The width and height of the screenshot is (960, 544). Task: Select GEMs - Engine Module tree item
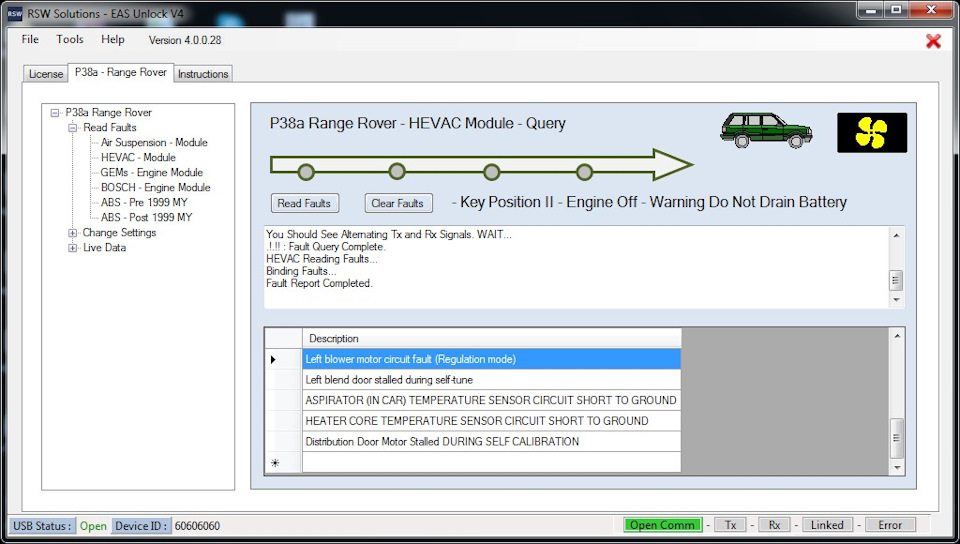152,173
